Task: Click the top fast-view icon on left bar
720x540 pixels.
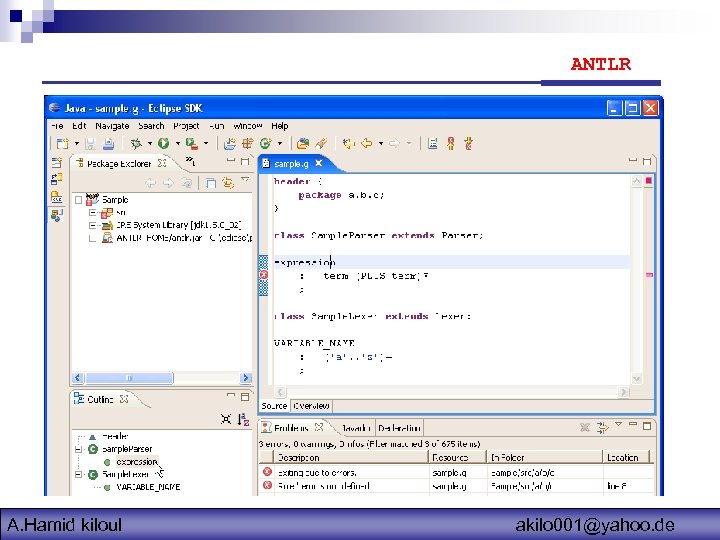Action: (x=56, y=162)
